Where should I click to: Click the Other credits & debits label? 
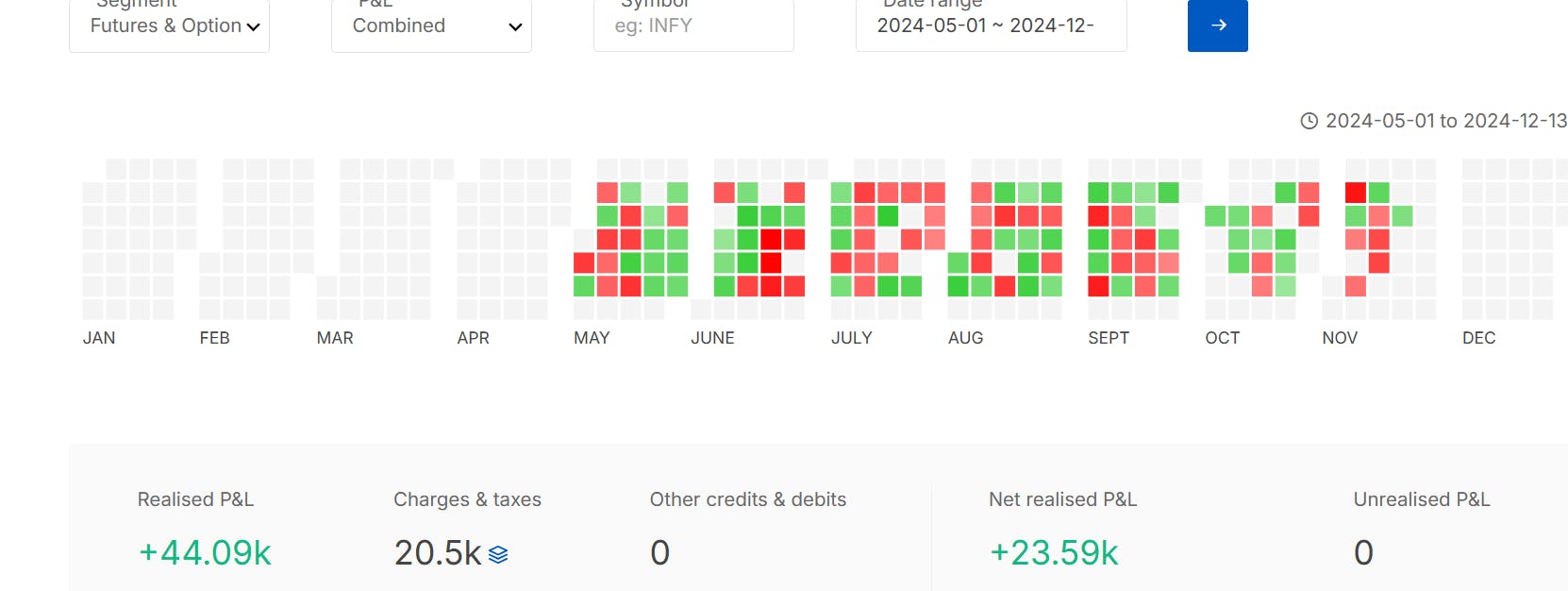[747, 499]
